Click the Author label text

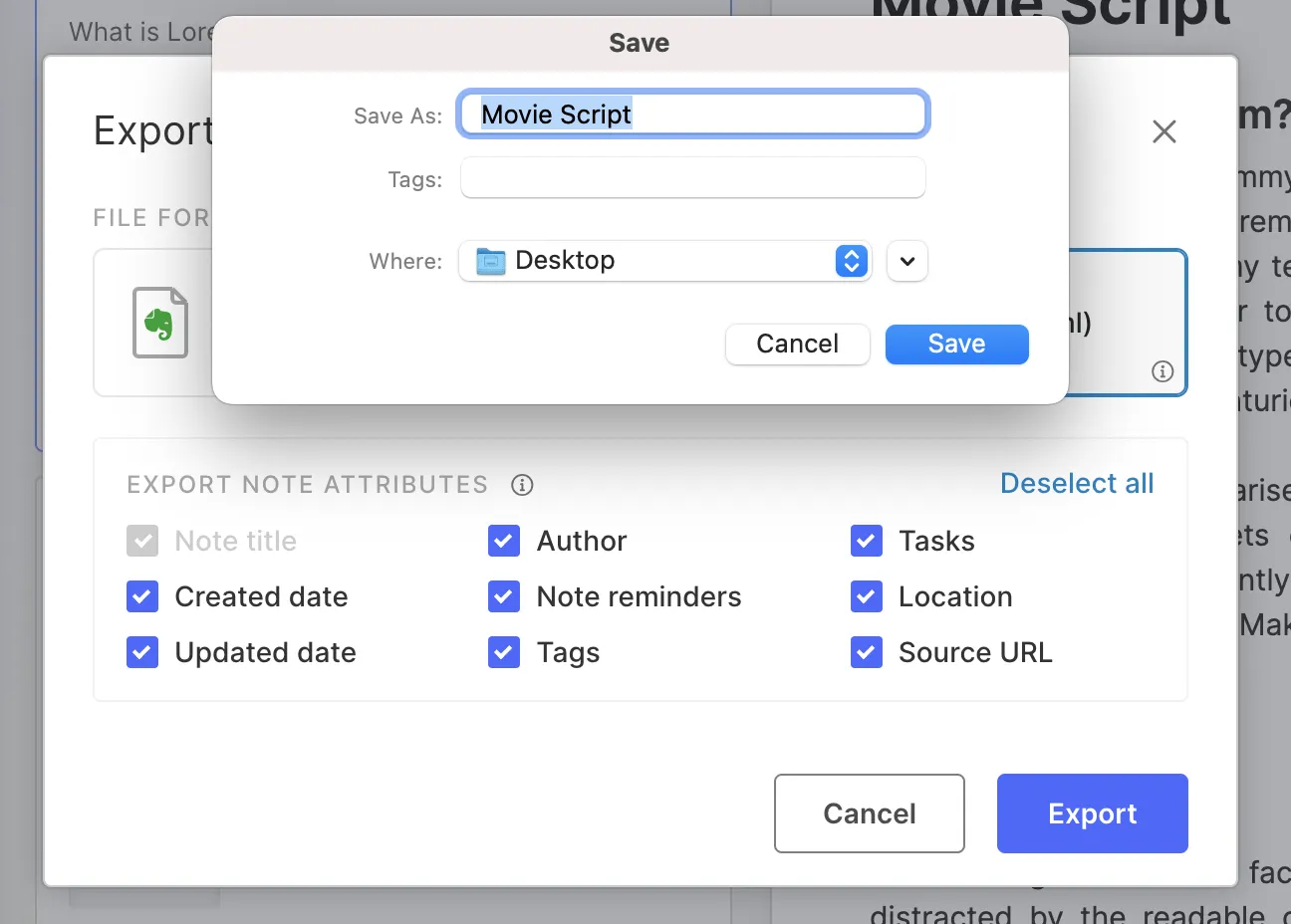tap(582, 541)
